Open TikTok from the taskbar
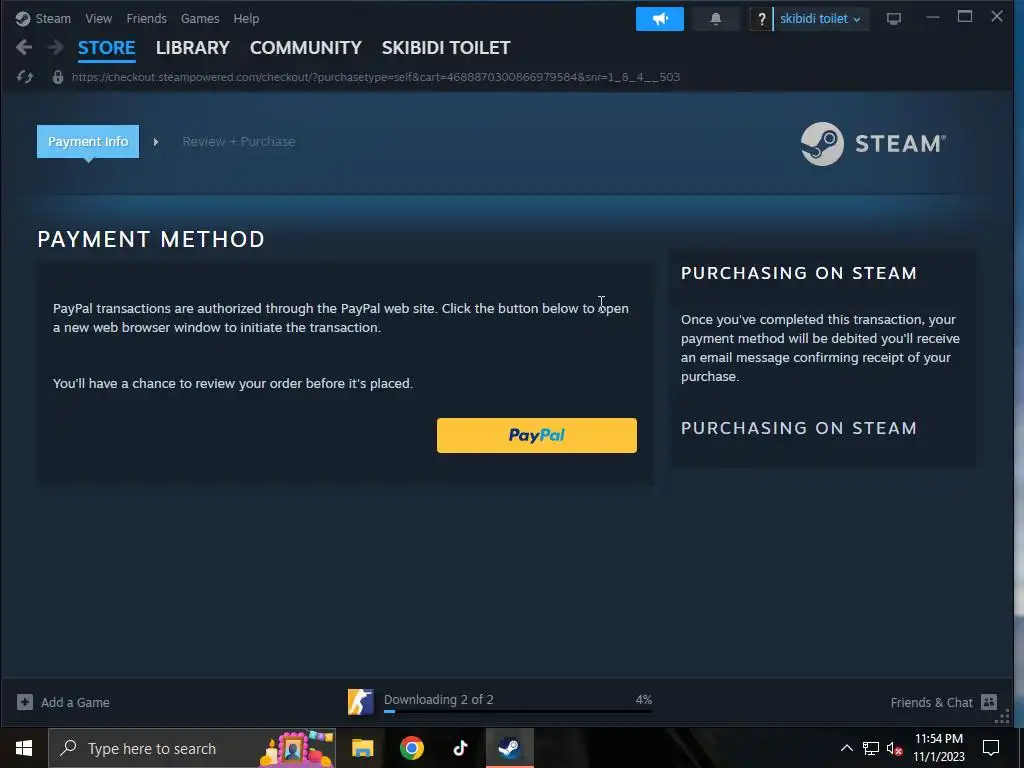 [460, 748]
